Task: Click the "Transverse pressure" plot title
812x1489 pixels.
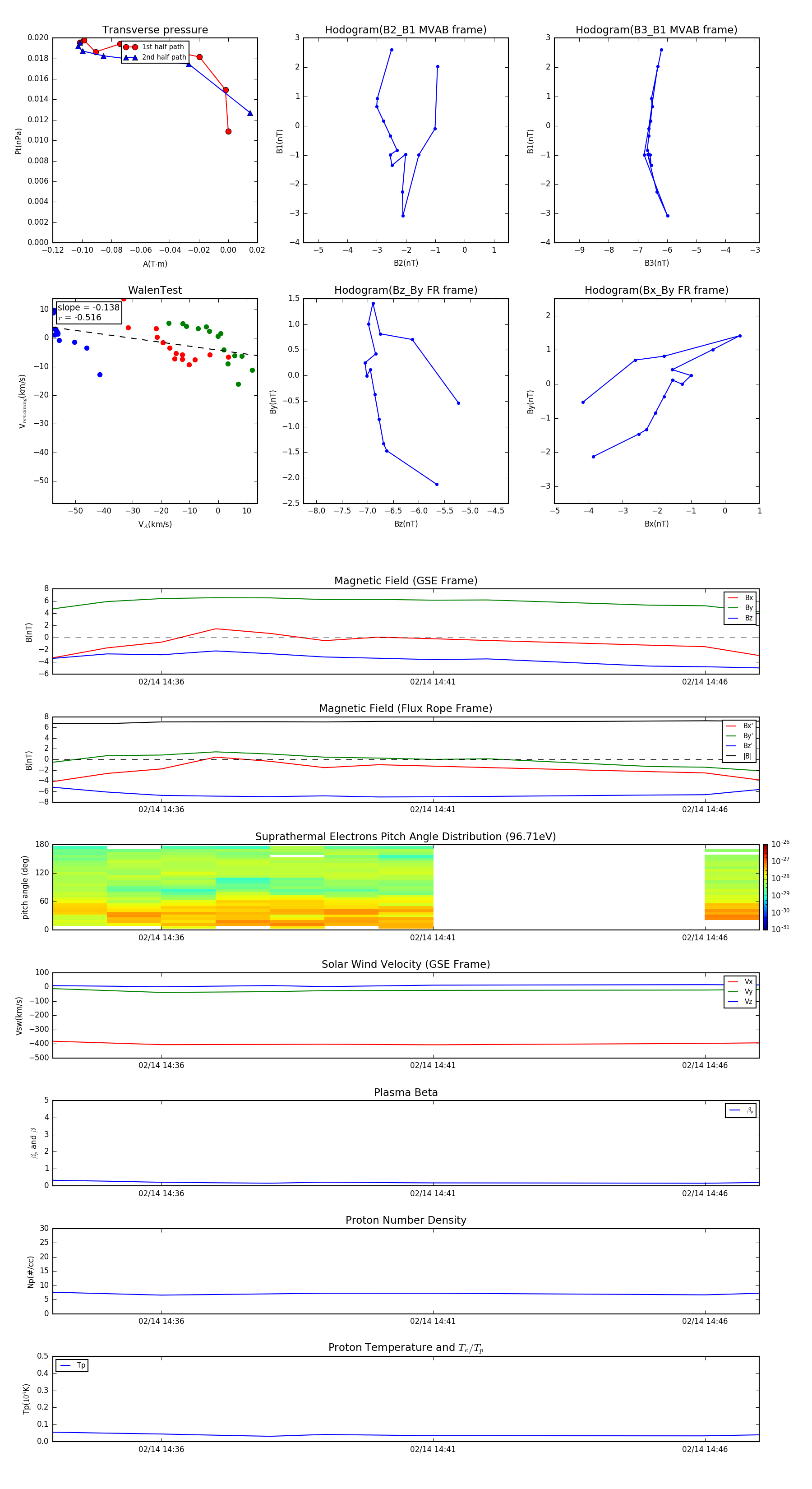Action: (x=155, y=30)
